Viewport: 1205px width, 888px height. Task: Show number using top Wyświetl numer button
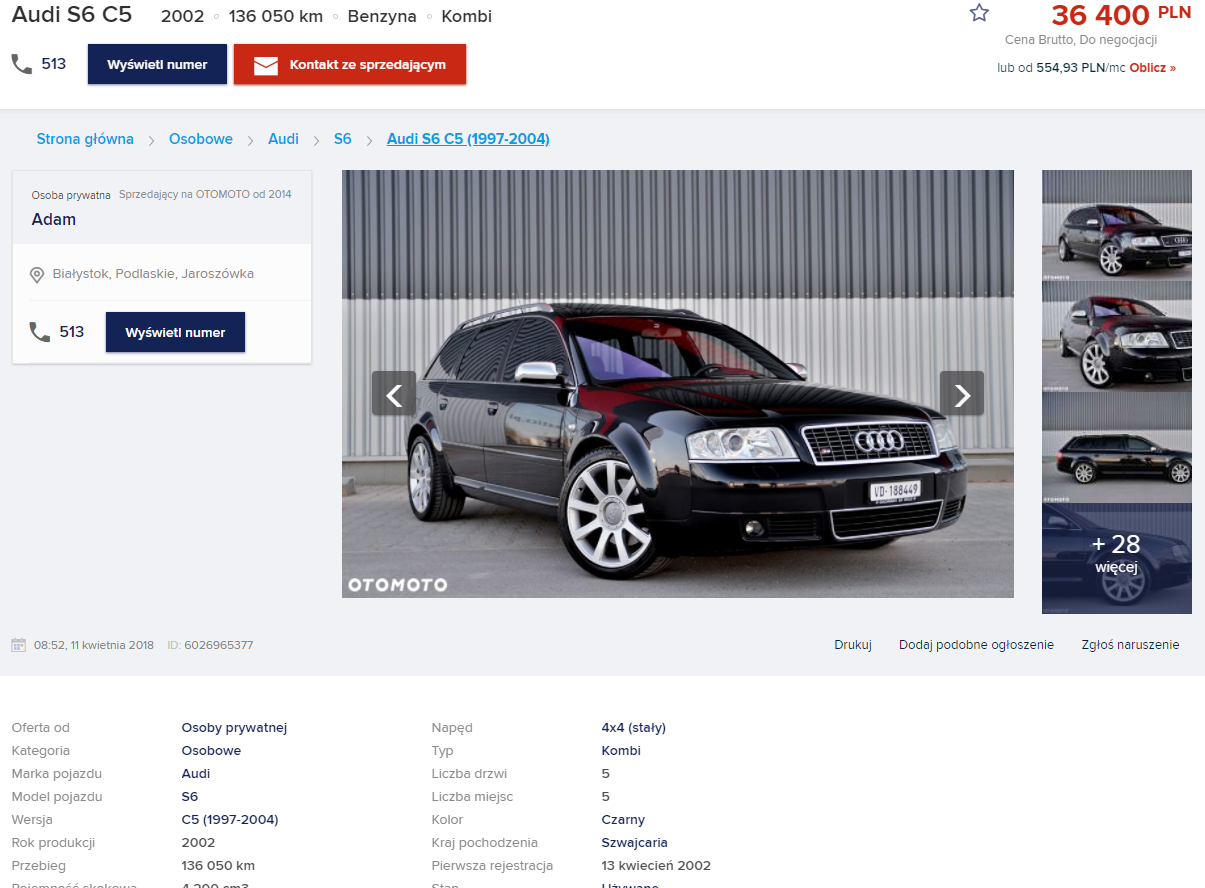coord(157,64)
